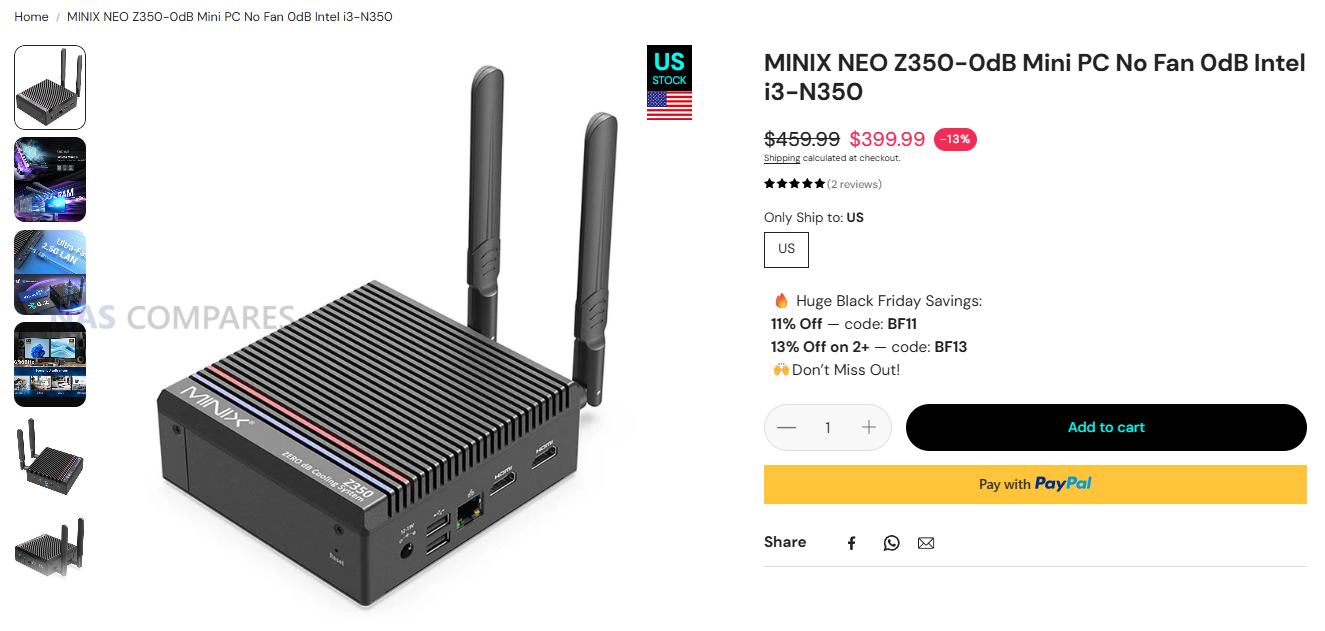The width and height of the screenshot is (1325, 631).
Task: View the 2.5G LAN thumbnail
Action: click(x=50, y=272)
